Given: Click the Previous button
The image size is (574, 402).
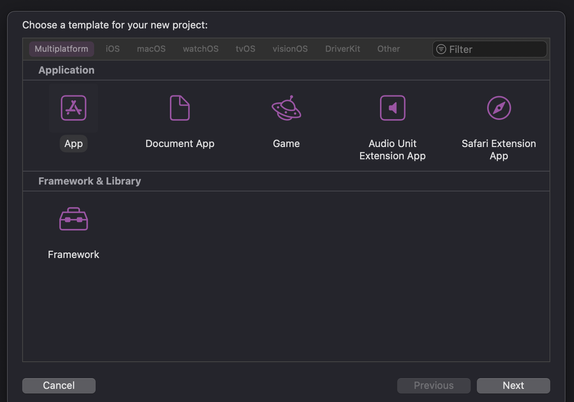Looking at the screenshot, I should coord(434,386).
